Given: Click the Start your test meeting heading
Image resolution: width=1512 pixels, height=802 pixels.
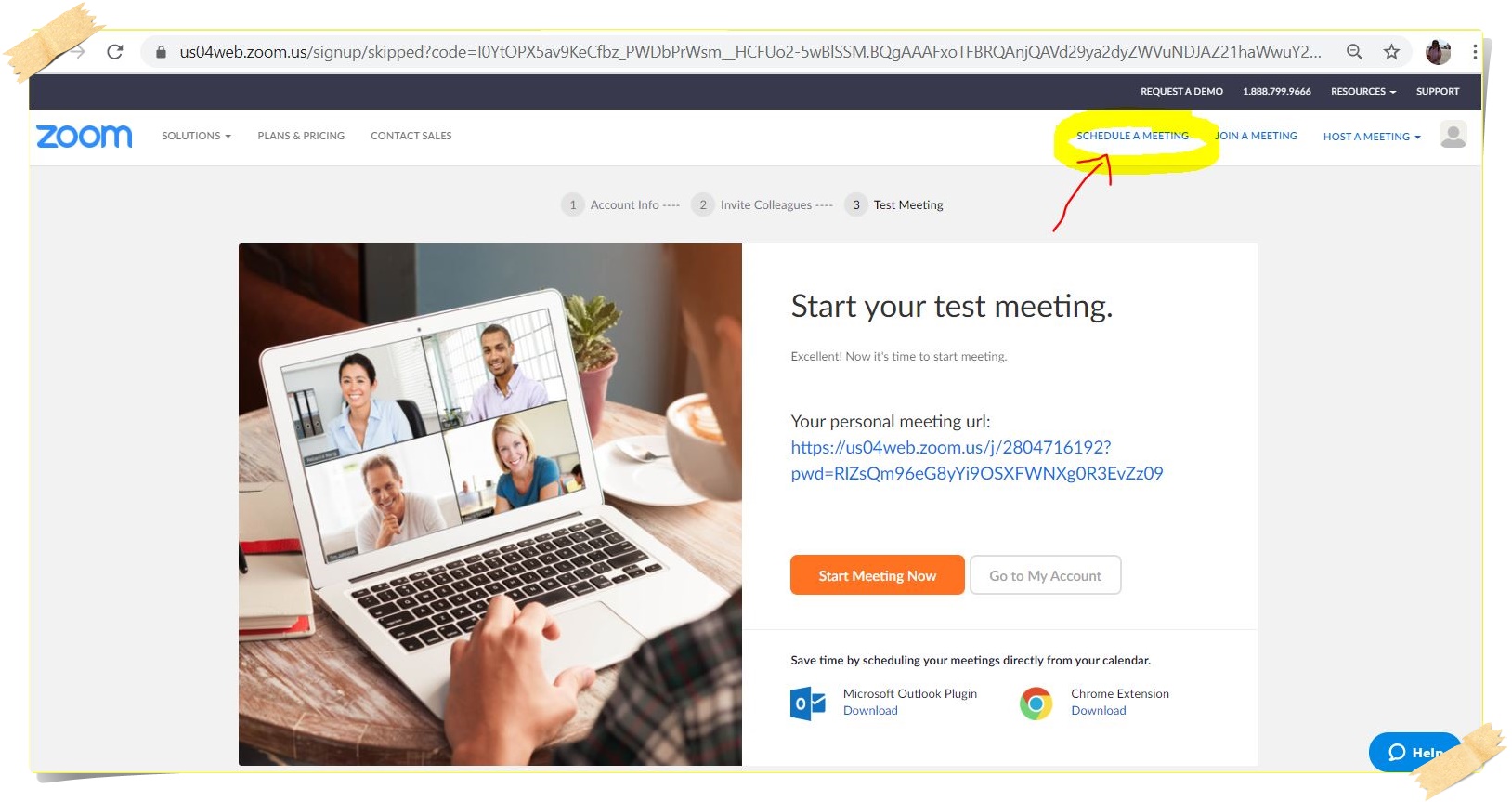Looking at the screenshot, I should click(x=951, y=306).
